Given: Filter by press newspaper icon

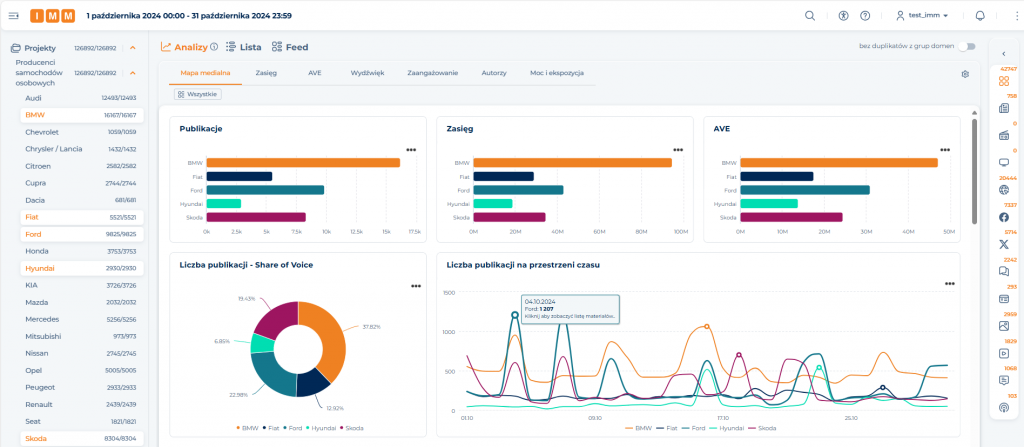Looking at the screenshot, I should pyautogui.click(x=1004, y=108).
